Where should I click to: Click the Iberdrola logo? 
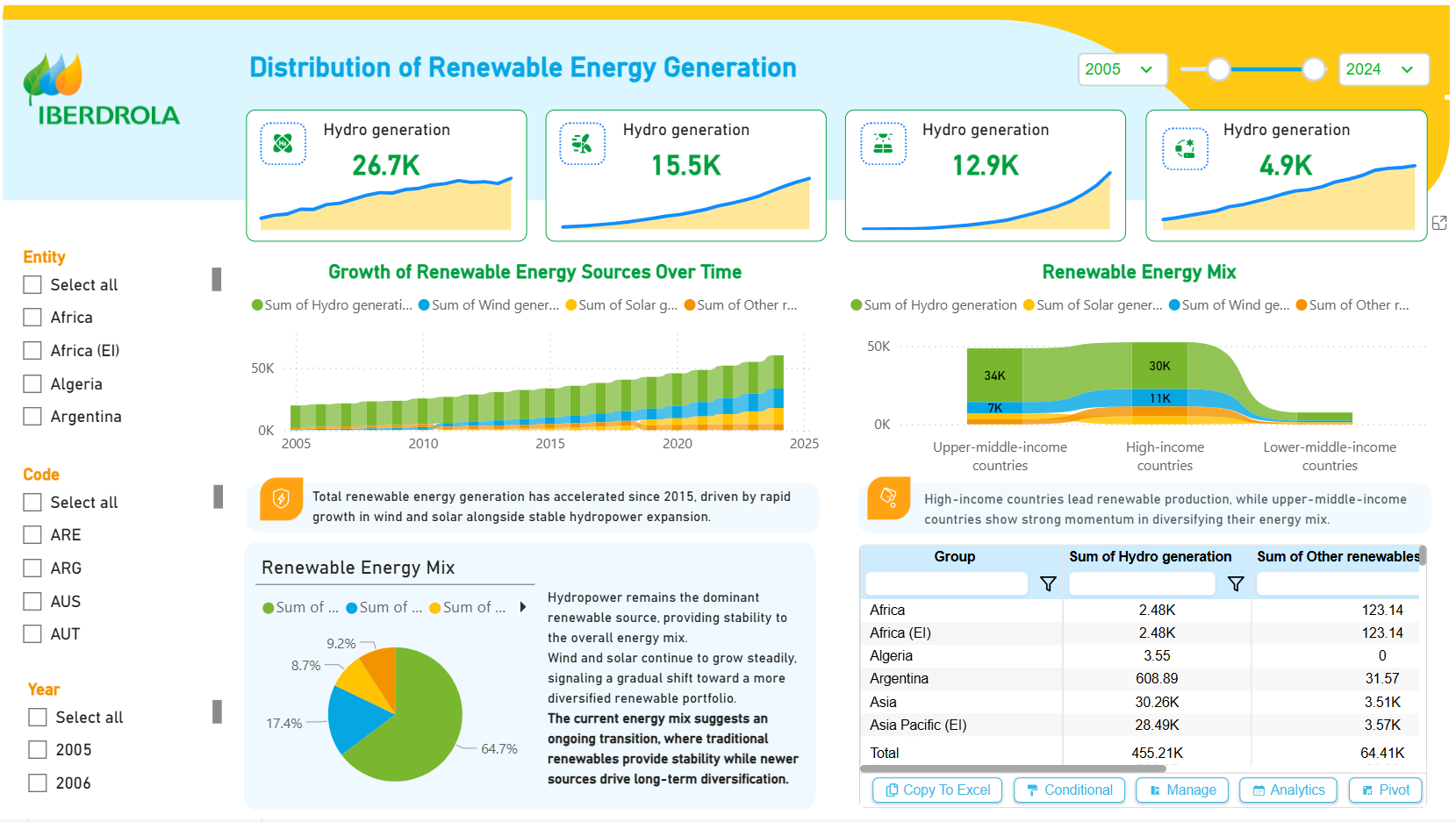(102, 89)
